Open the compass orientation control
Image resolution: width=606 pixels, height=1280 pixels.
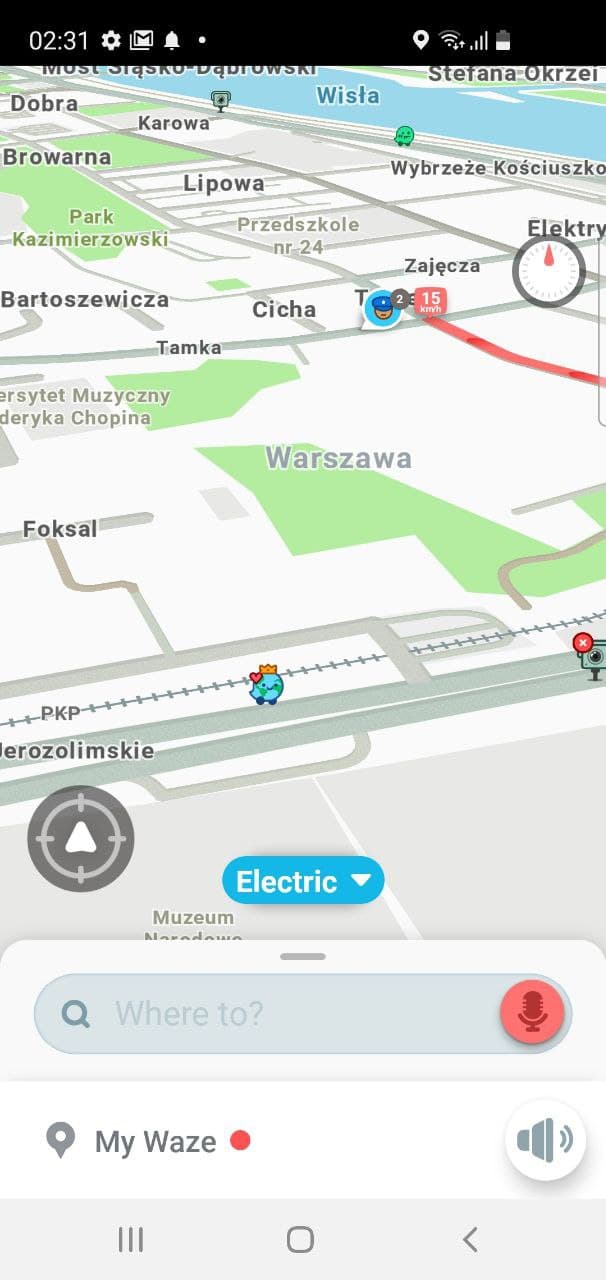[x=549, y=271]
